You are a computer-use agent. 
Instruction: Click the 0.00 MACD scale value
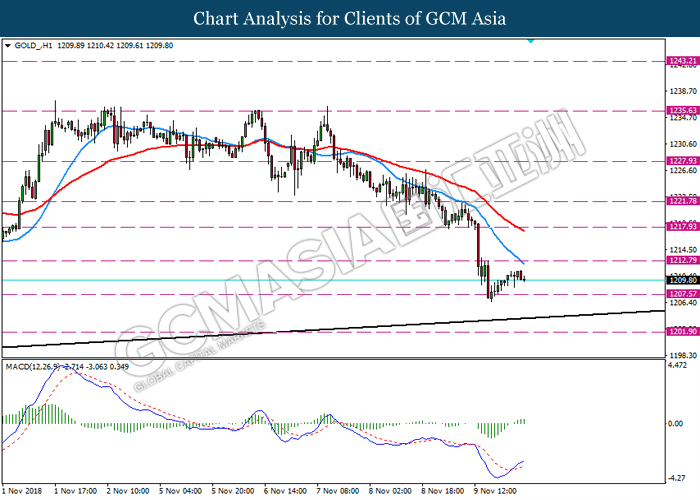(x=675, y=424)
